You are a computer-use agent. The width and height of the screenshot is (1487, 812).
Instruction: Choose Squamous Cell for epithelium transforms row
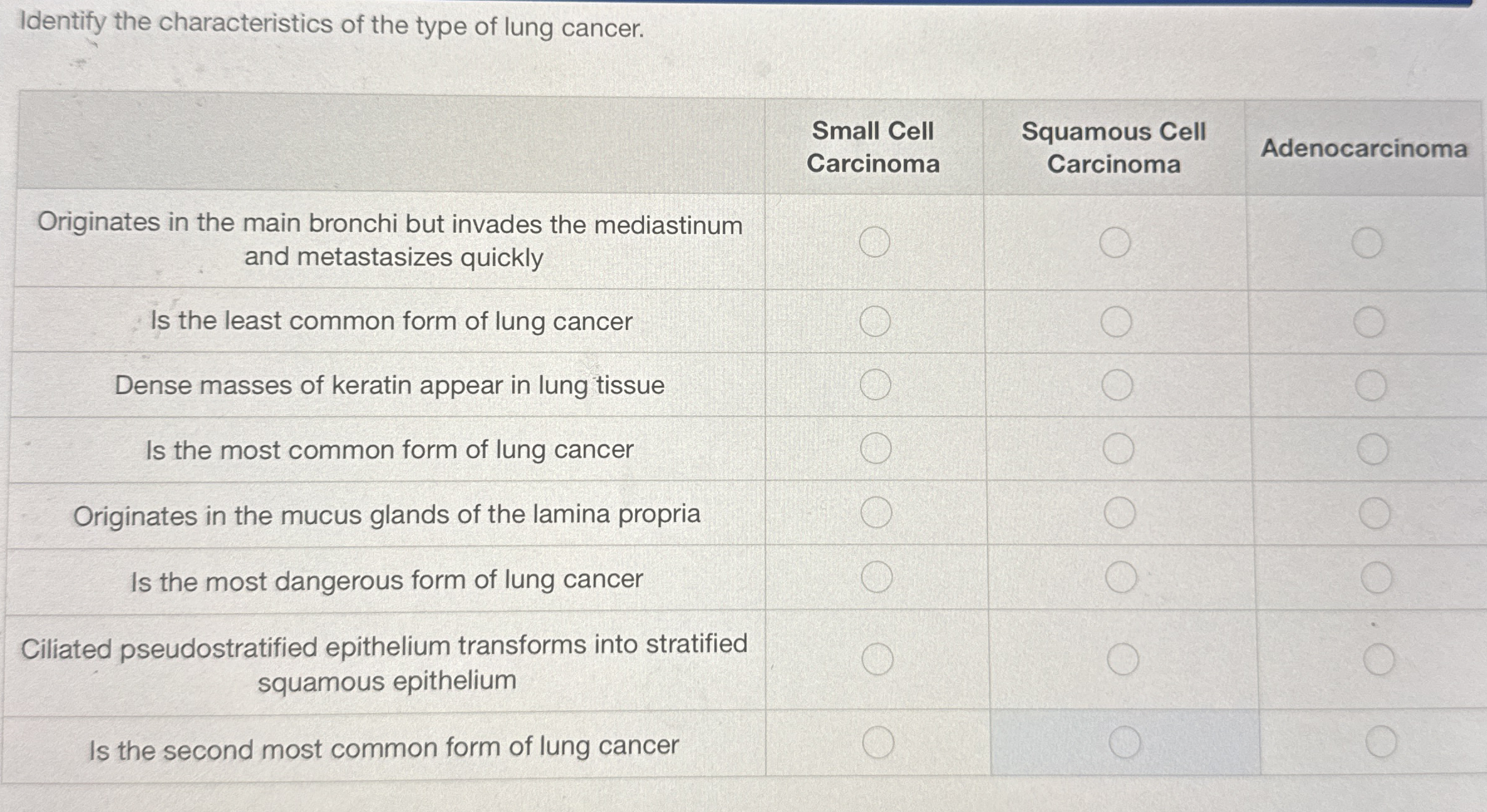point(1123,660)
